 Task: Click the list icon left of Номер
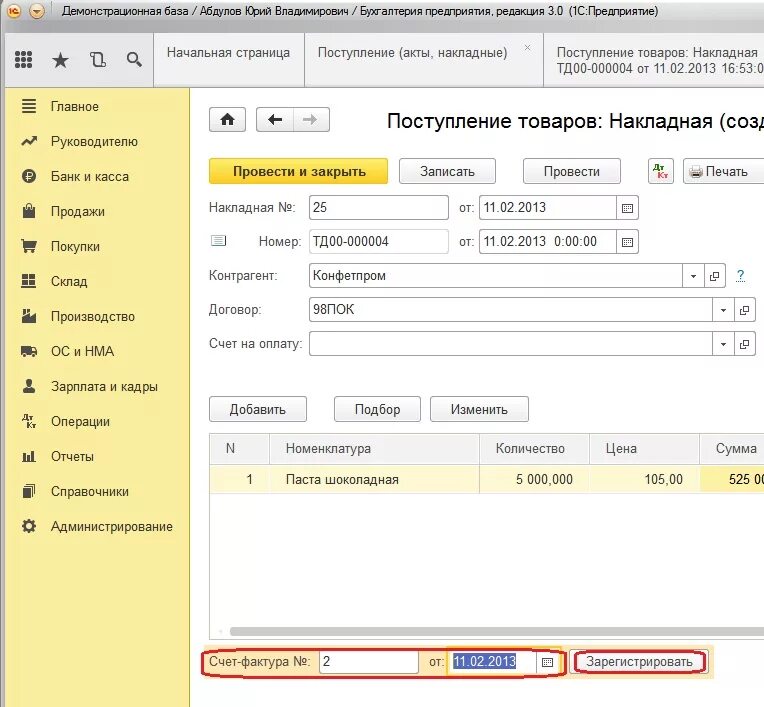218,241
